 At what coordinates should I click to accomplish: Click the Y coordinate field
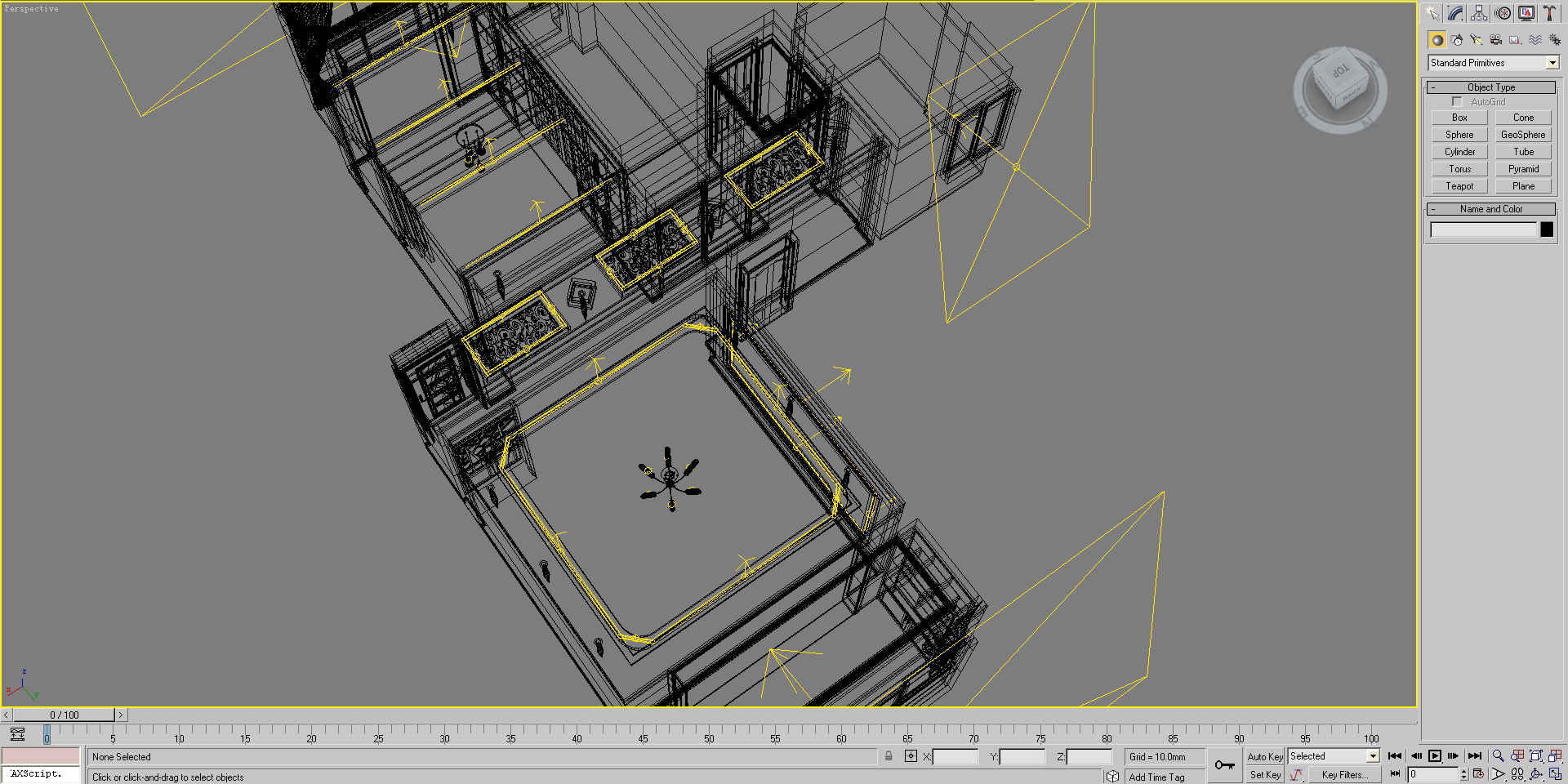pyautogui.click(x=1022, y=757)
